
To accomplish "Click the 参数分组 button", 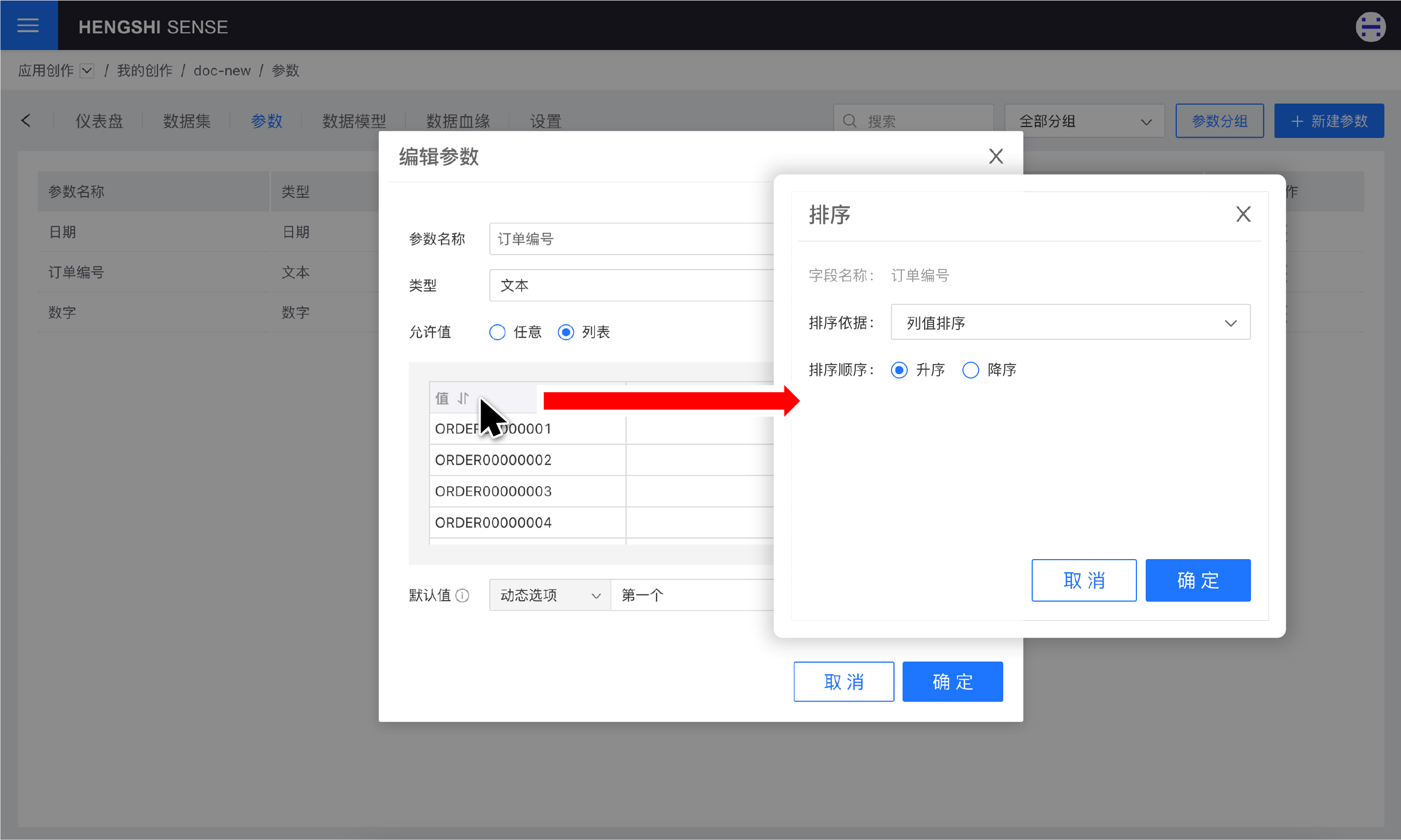I will click(x=1219, y=121).
